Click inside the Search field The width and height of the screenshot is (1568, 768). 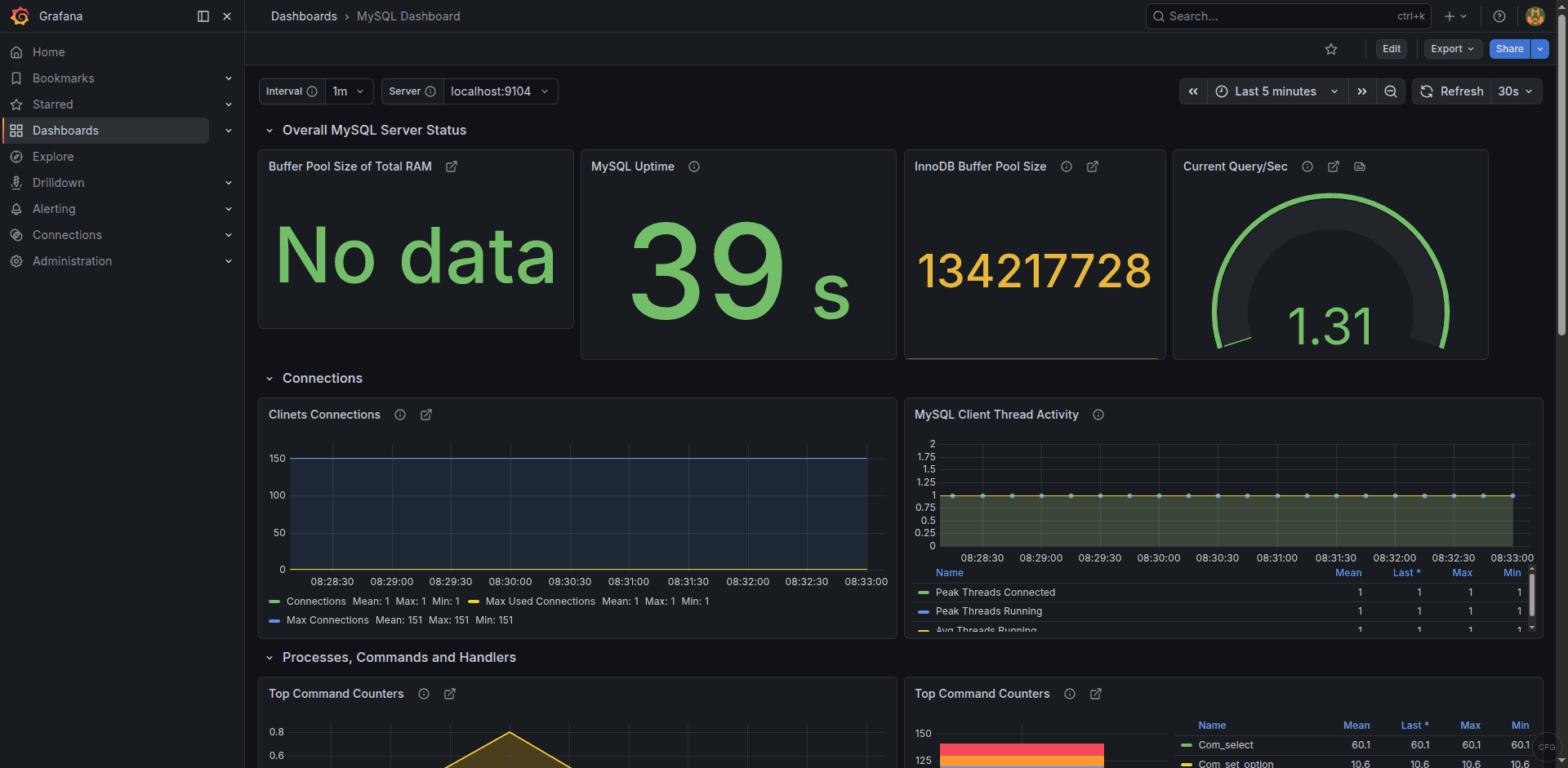pyautogui.click(x=1266, y=16)
